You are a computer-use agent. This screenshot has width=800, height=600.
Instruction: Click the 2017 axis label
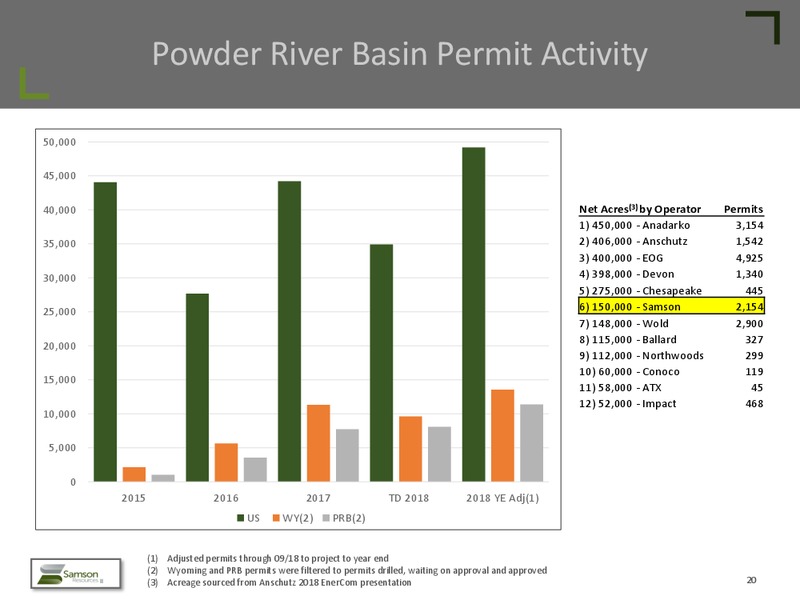[318, 498]
